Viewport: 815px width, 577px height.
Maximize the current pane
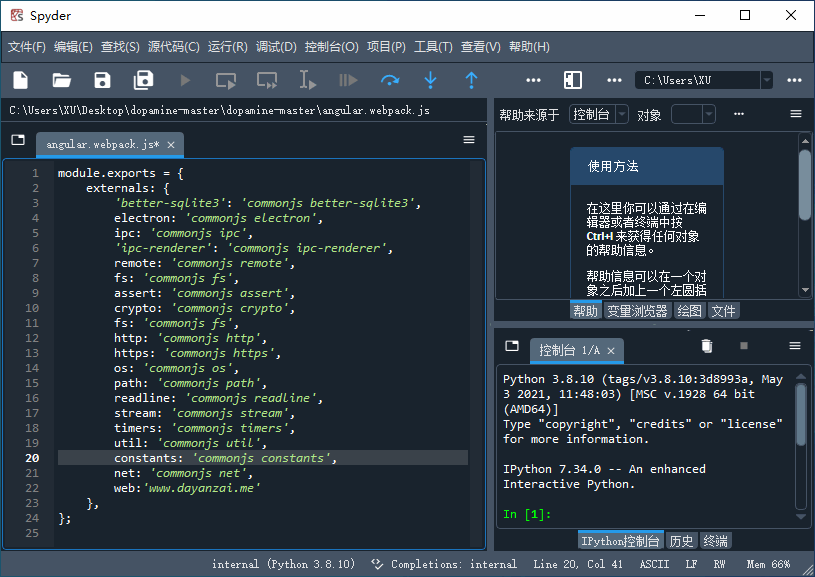[571, 80]
